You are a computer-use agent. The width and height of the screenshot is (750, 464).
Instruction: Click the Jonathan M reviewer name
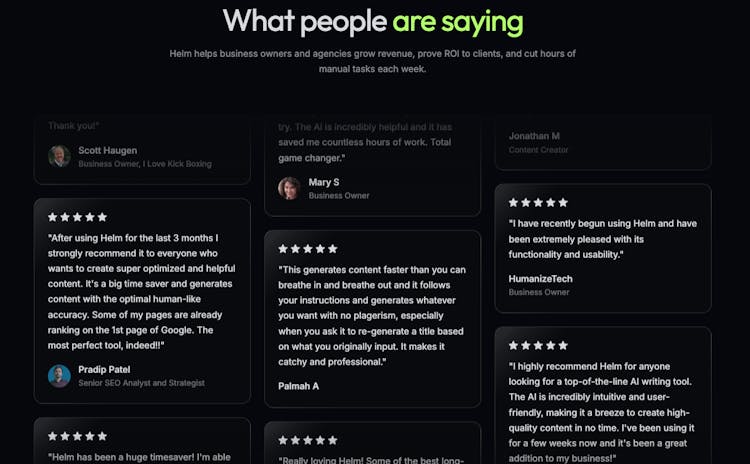[535, 135]
